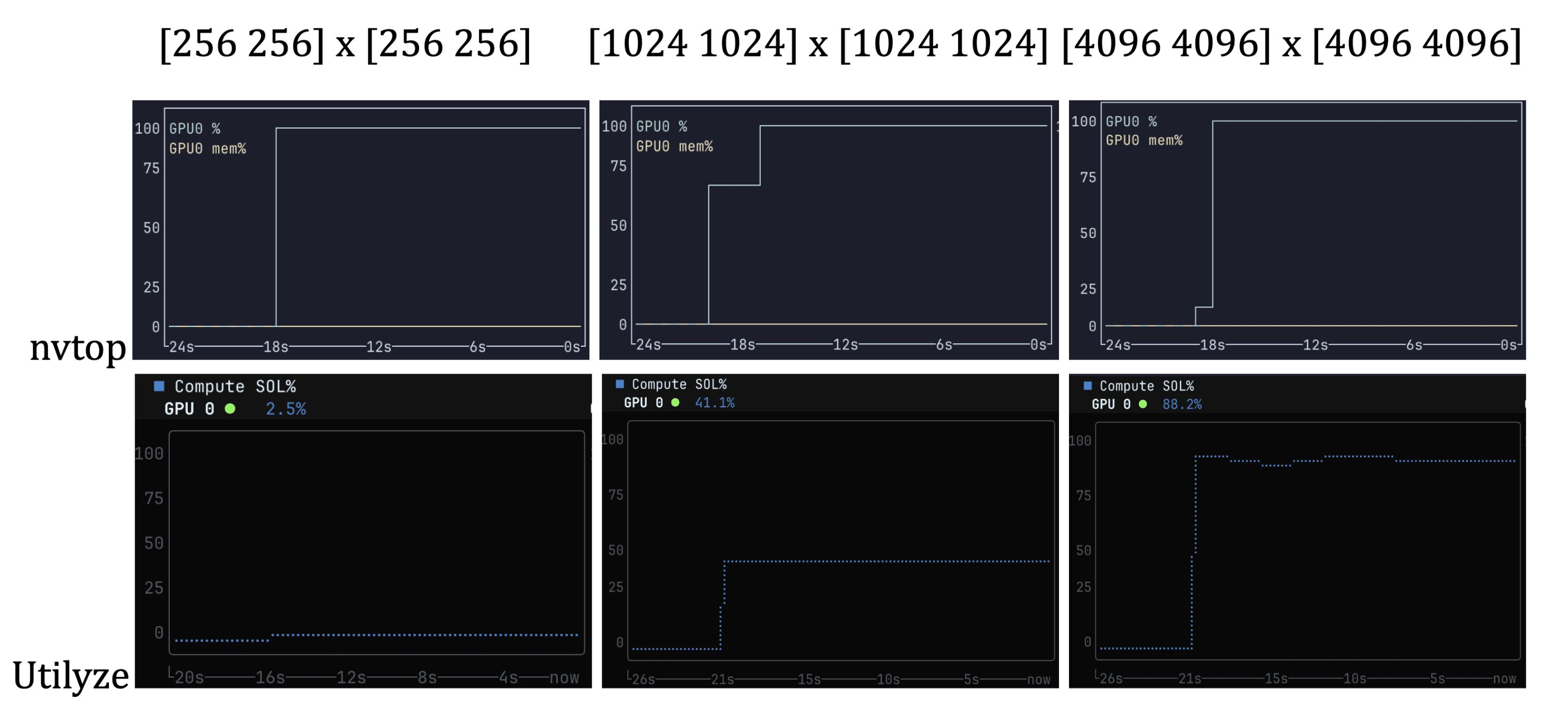Viewport: 1568px width, 720px height.
Task: Click the 12s time marker in the middle nvtop graph
Action: (845, 345)
